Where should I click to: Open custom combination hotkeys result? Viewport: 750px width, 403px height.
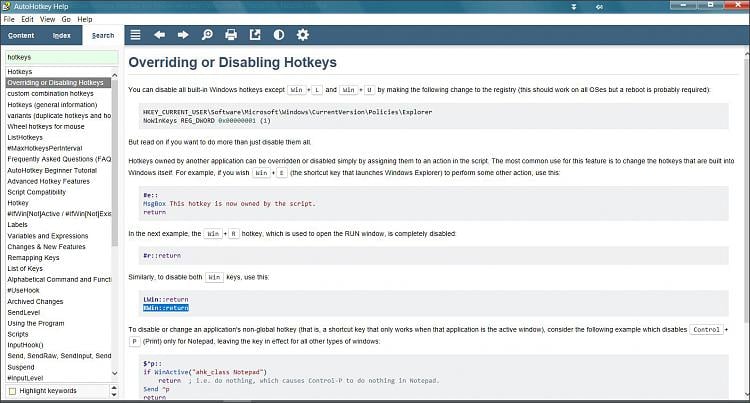[50, 94]
